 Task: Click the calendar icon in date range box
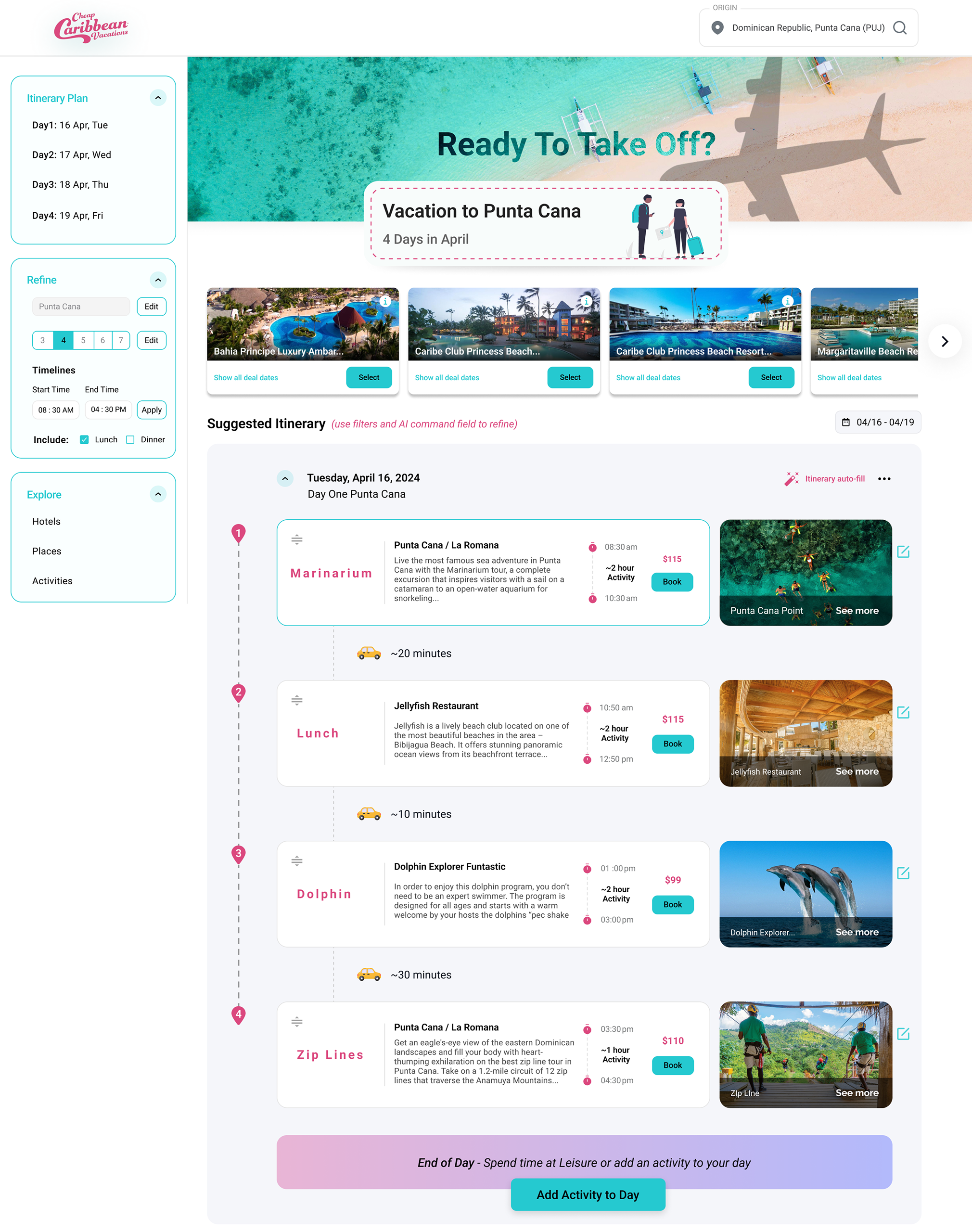click(845, 422)
